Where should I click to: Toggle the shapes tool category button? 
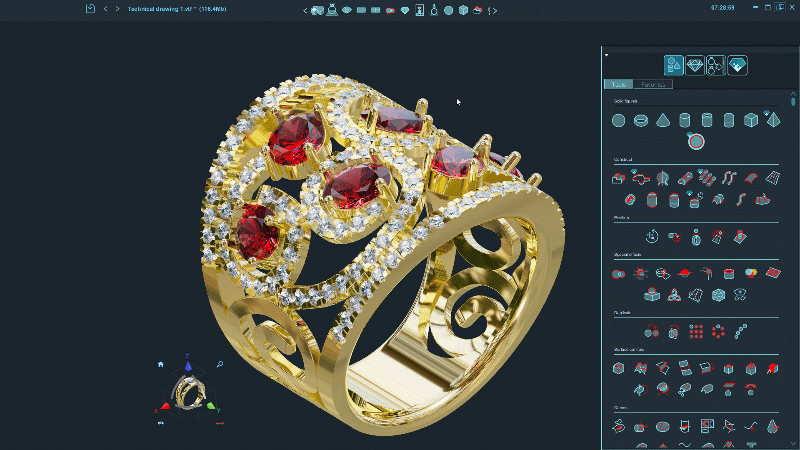tap(673, 66)
